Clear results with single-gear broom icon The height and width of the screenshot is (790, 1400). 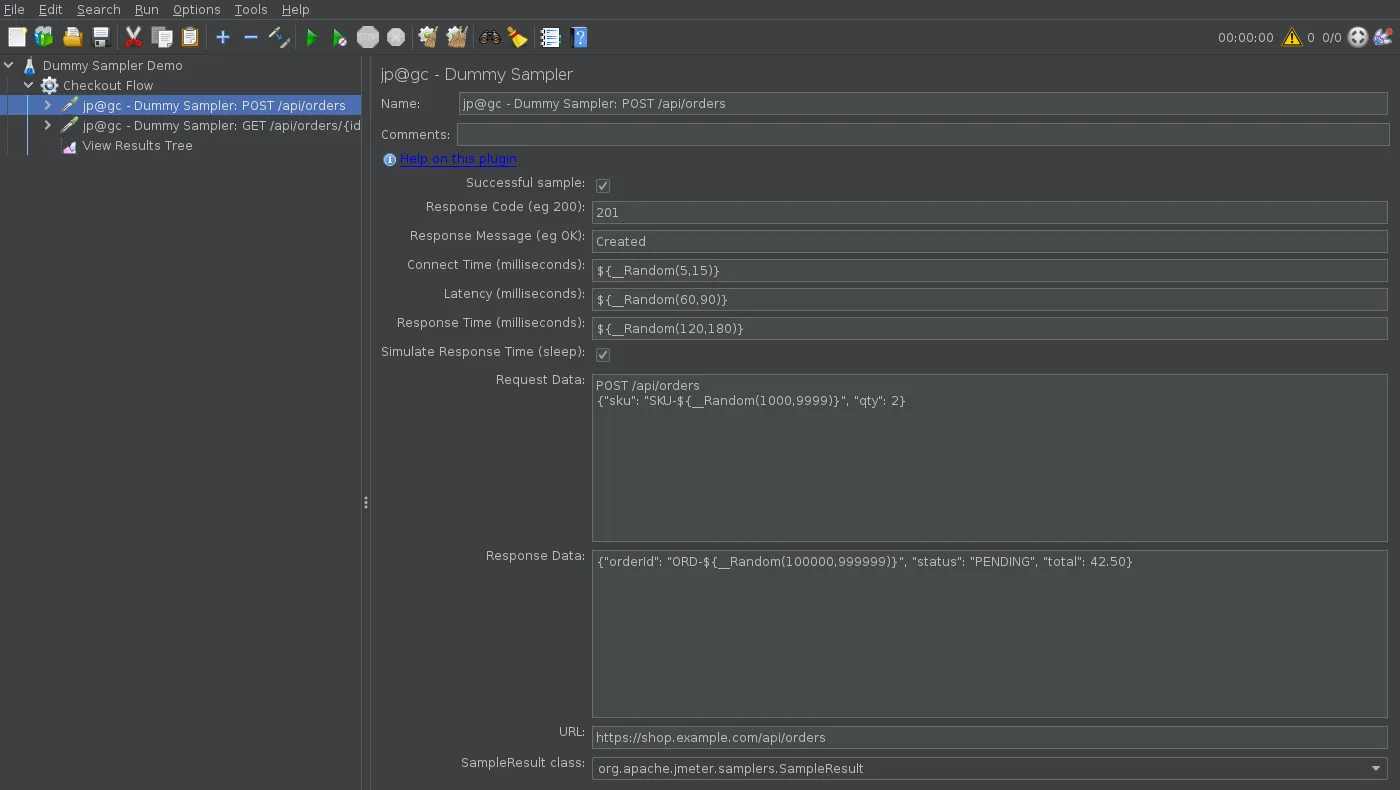coord(428,37)
